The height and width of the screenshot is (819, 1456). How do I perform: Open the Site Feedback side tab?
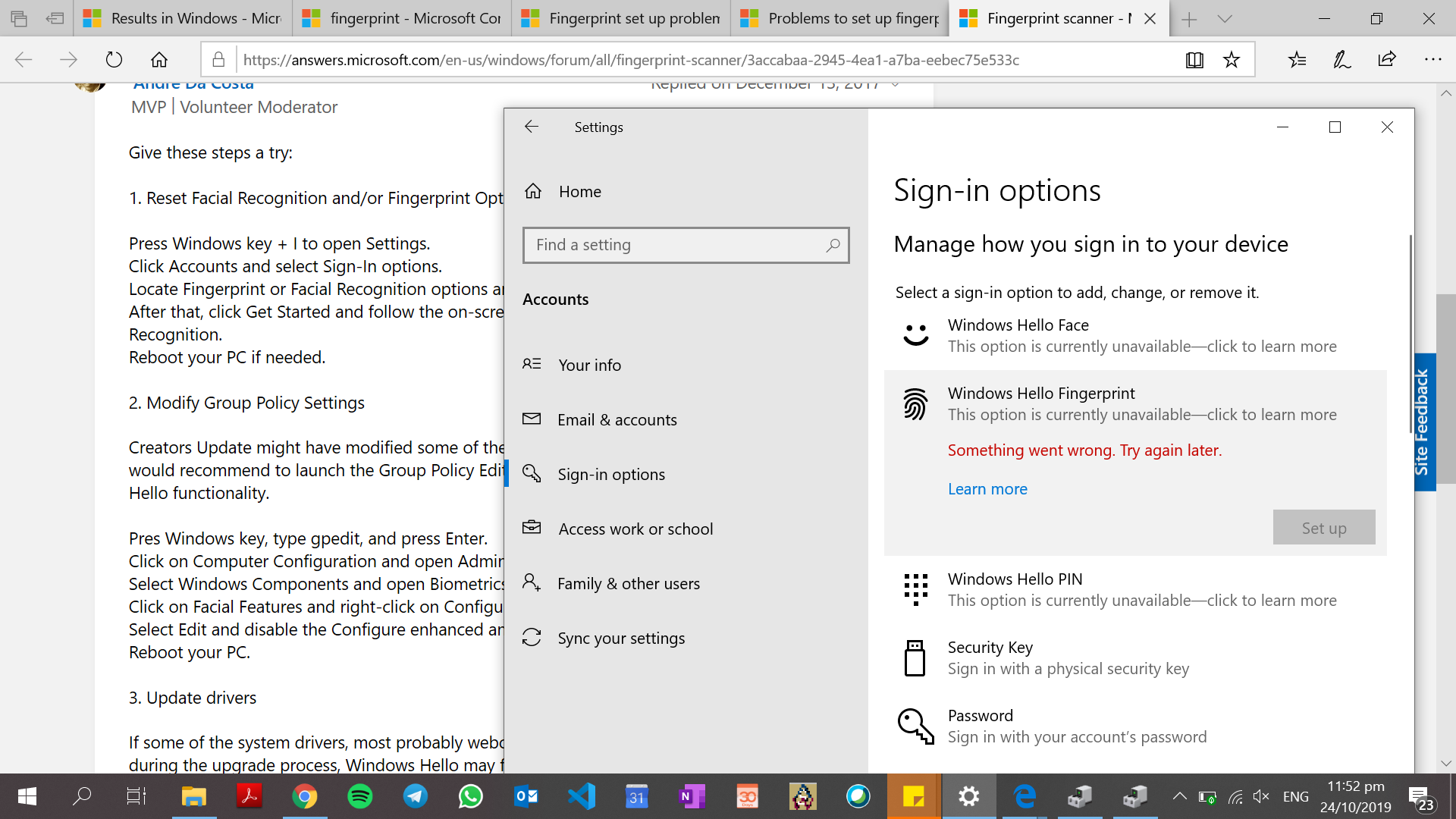pyautogui.click(x=1423, y=422)
